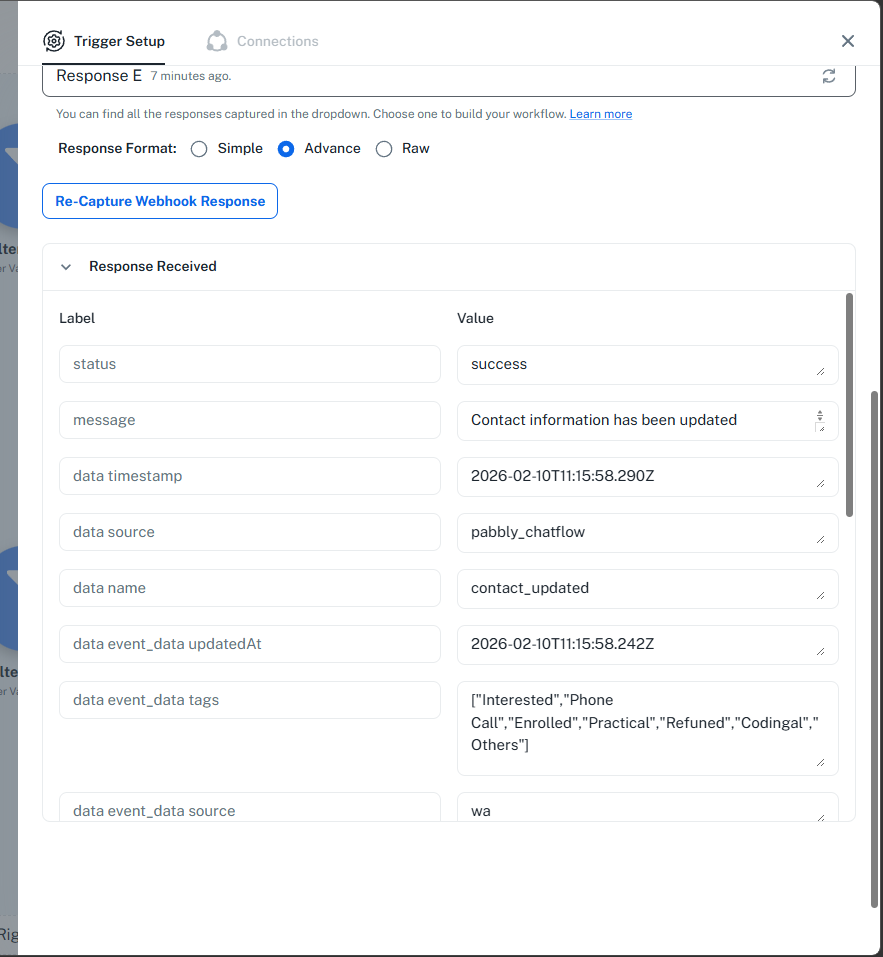
Task: Switch to the Connections tab
Action: tap(277, 41)
